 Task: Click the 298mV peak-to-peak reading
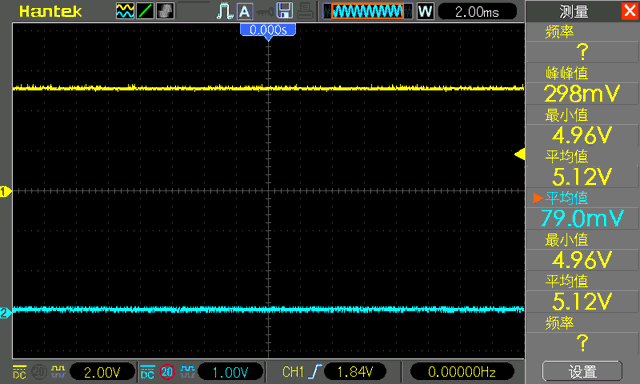point(582,94)
